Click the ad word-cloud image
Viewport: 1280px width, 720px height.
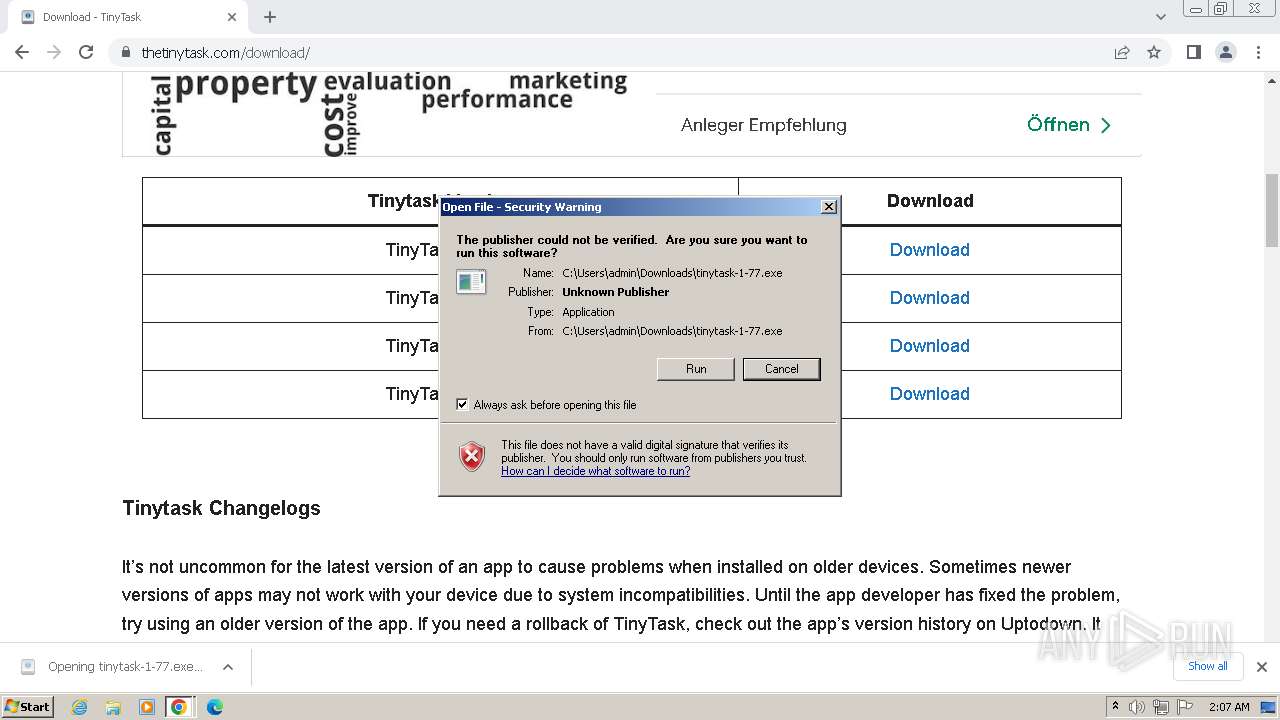(390, 114)
